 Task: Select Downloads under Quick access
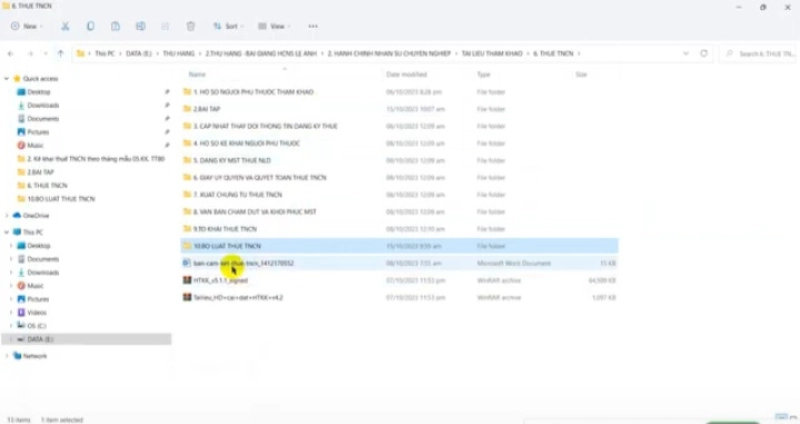click(43, 105)
